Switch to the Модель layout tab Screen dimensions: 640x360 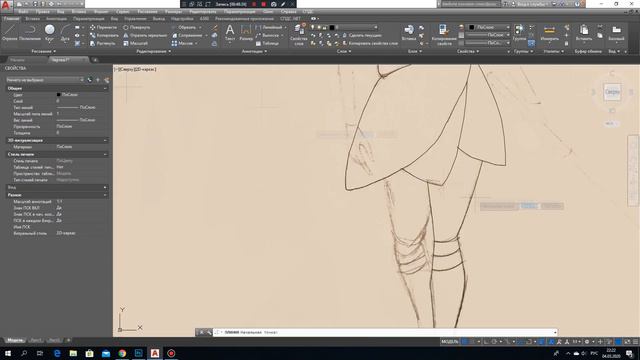(15, 340)
